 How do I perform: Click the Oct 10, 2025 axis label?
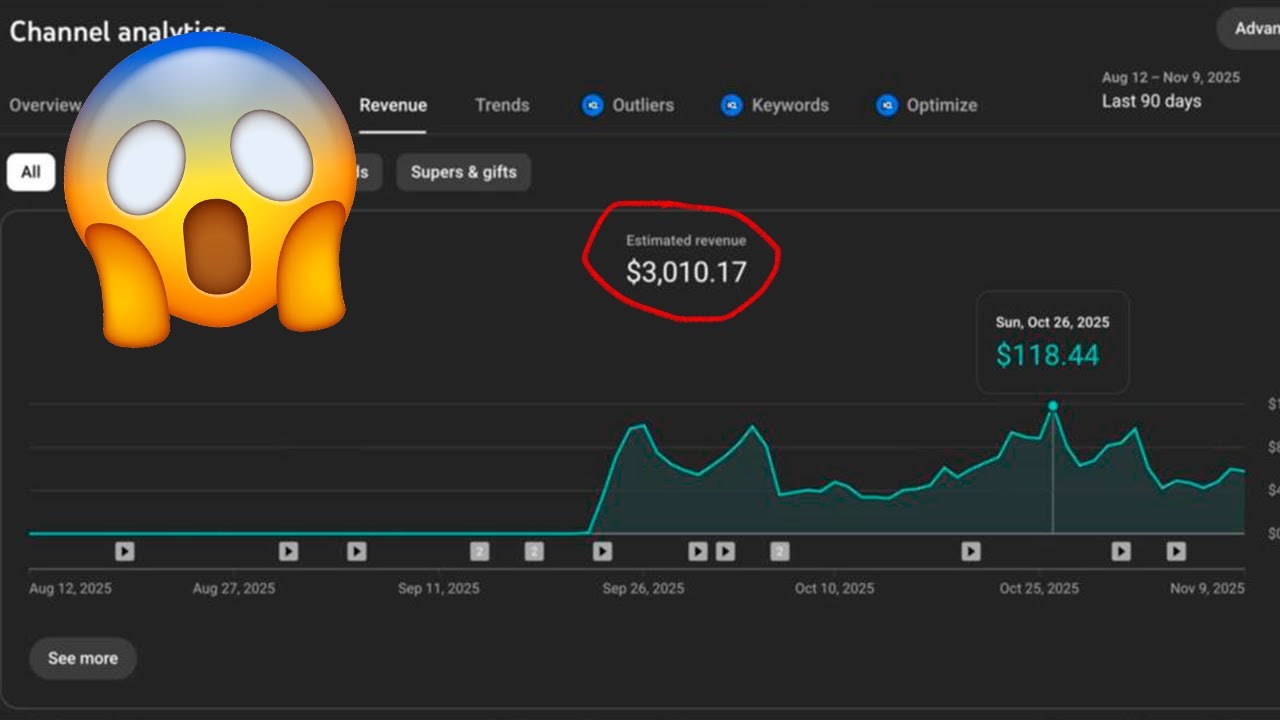point(834,588)
